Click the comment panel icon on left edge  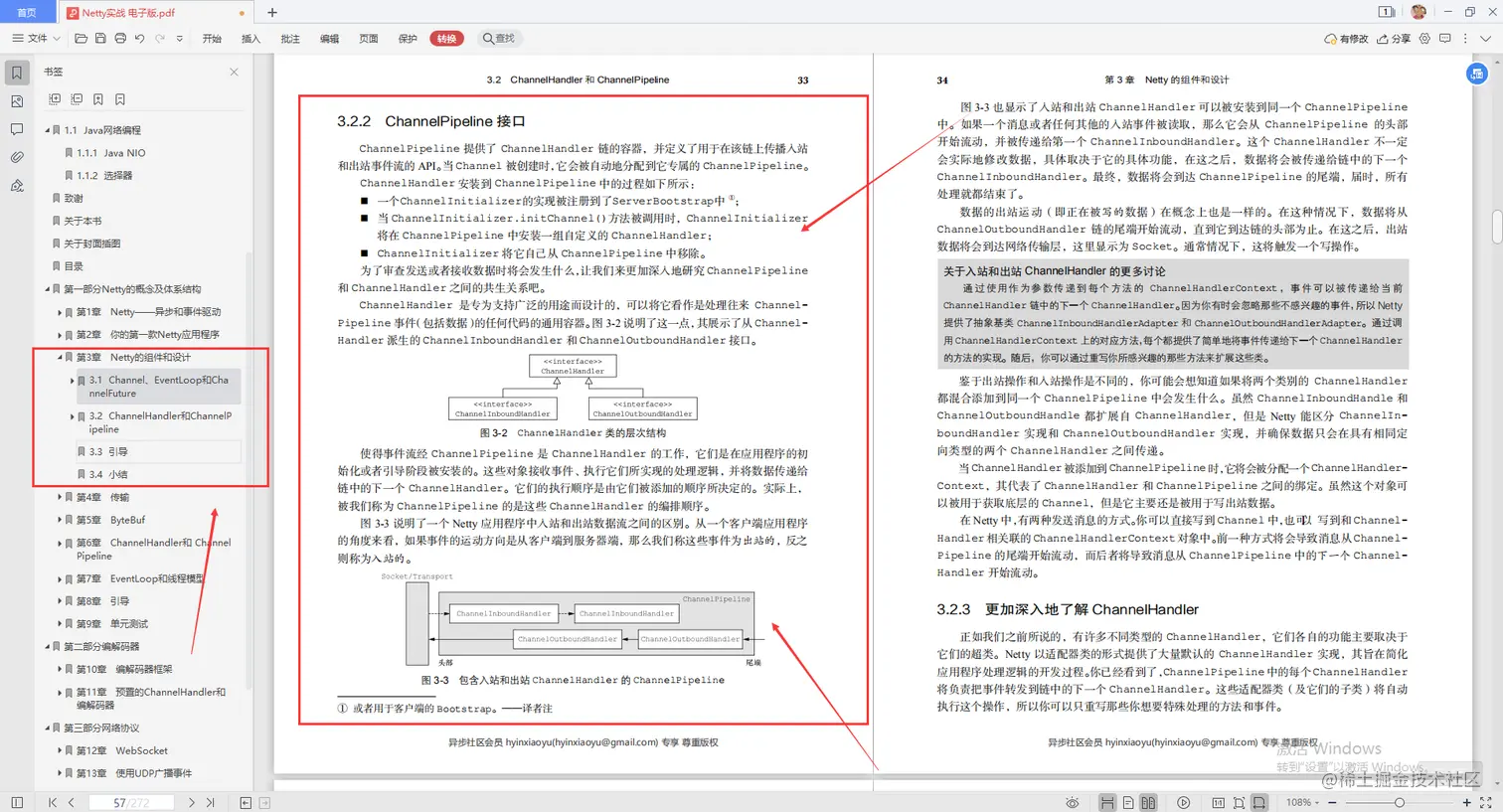(x=16, y=129)
